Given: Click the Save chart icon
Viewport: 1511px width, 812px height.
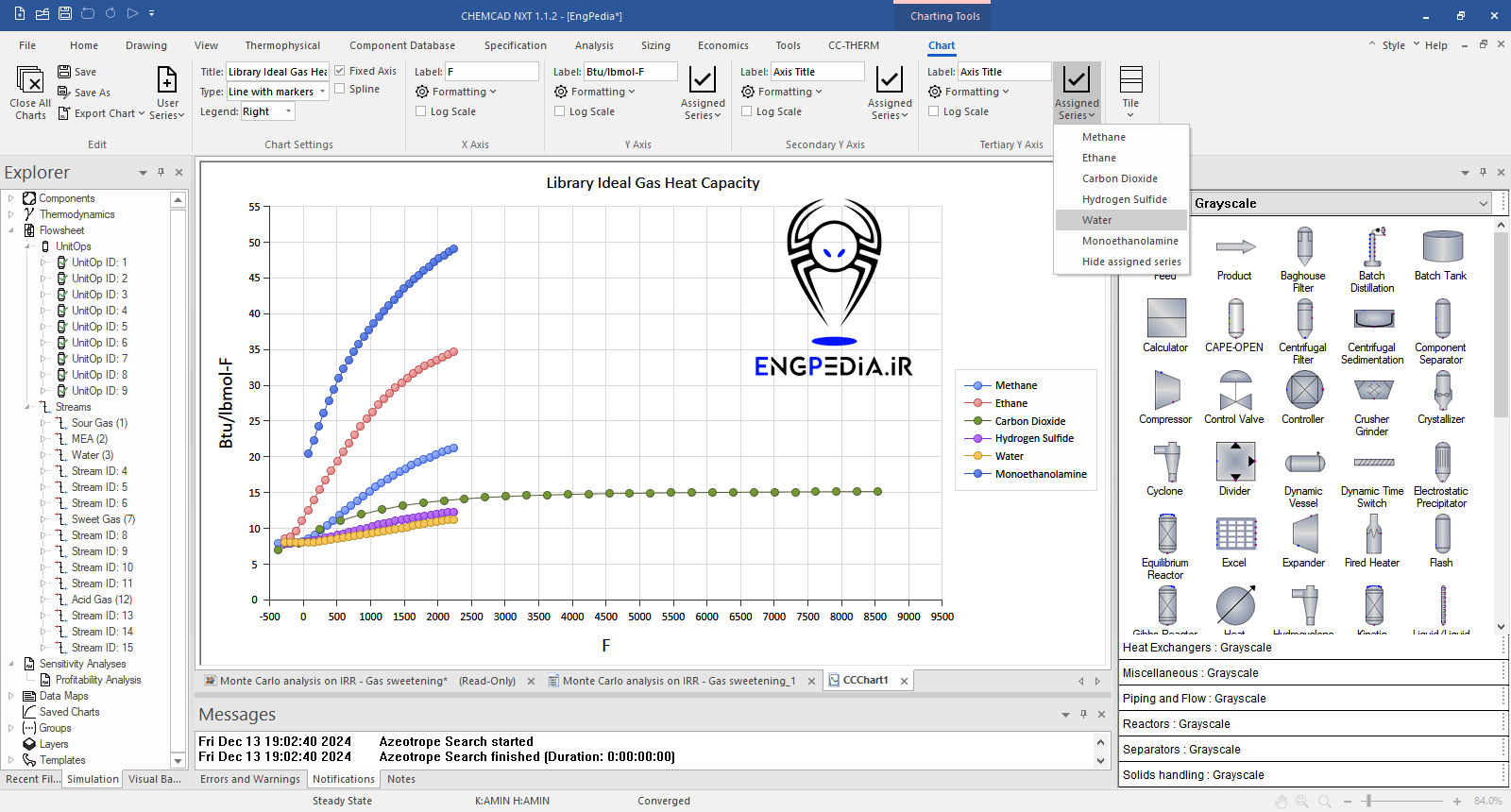Looking at the screenshot, I should click(64, 72).
